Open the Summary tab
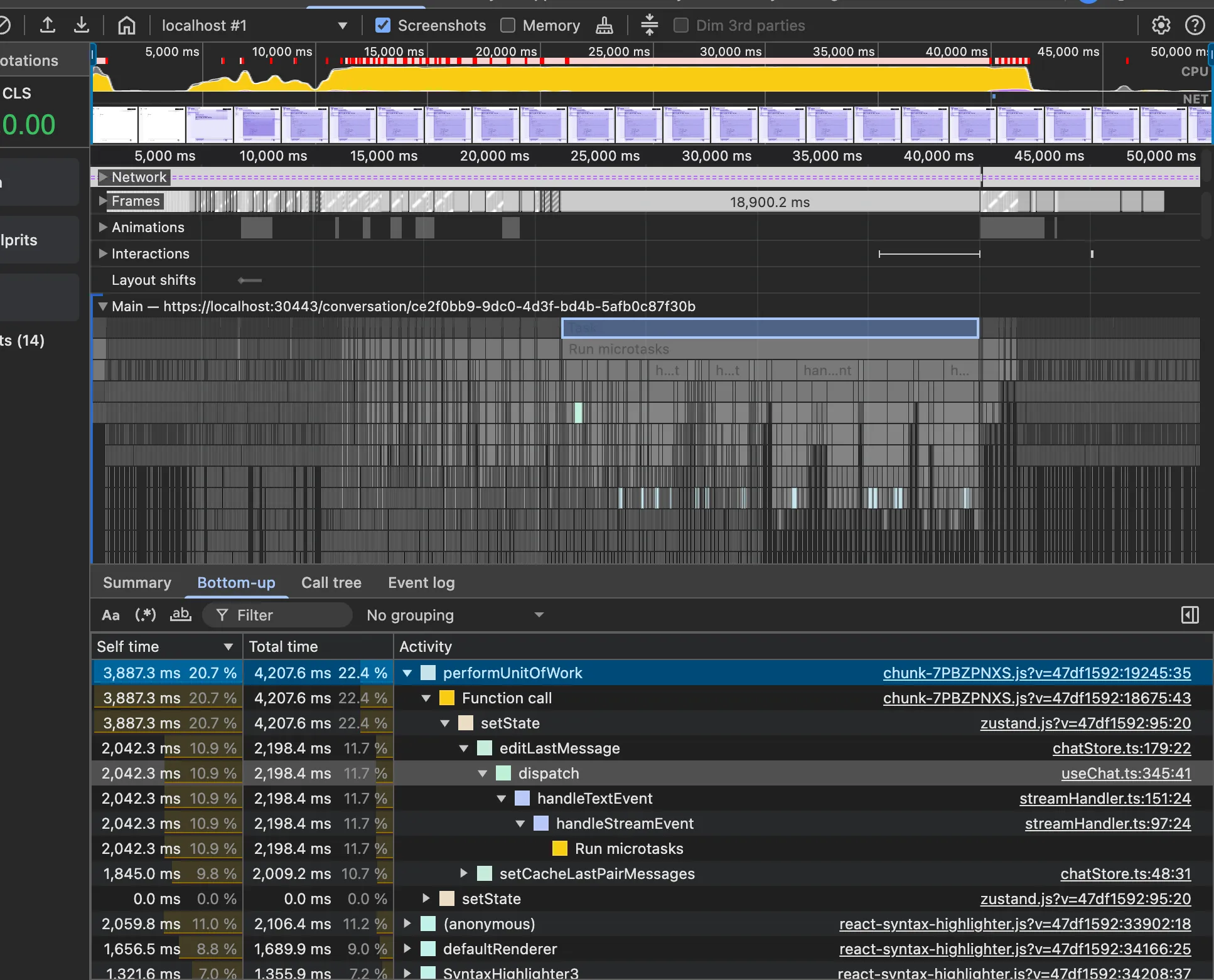1214x980 pixels. point(137,582)
